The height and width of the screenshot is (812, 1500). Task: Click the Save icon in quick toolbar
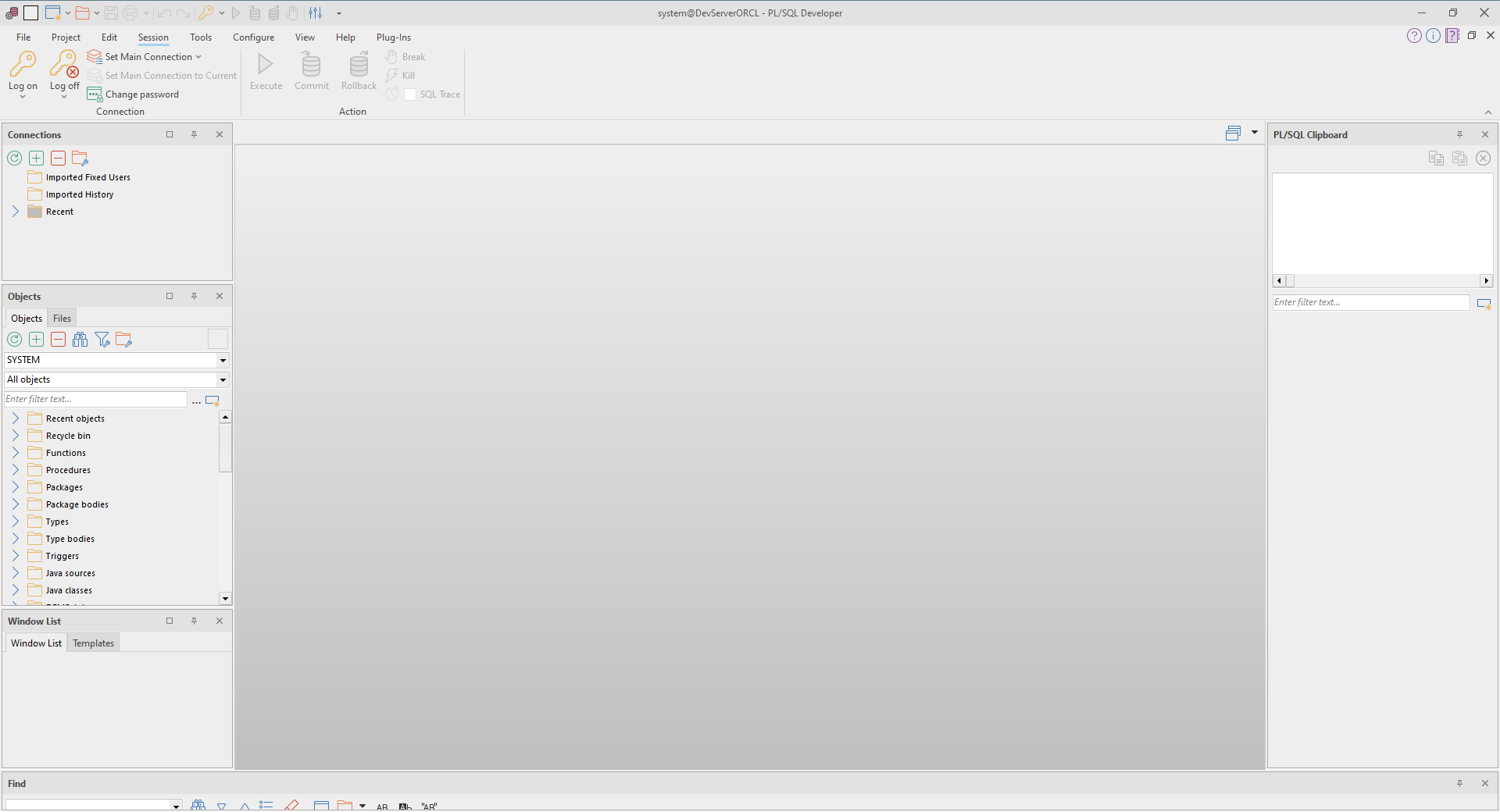pyautogui.click(x=111, y=12)
